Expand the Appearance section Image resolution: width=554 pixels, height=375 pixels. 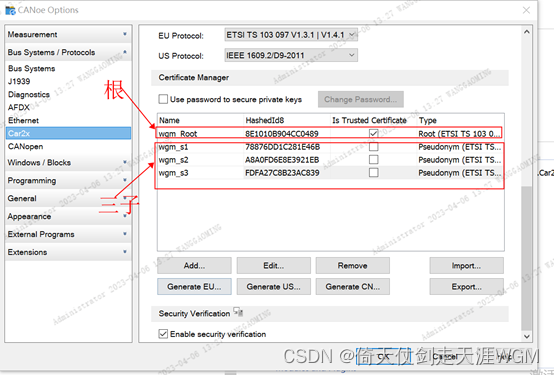(x=68, y=216)
